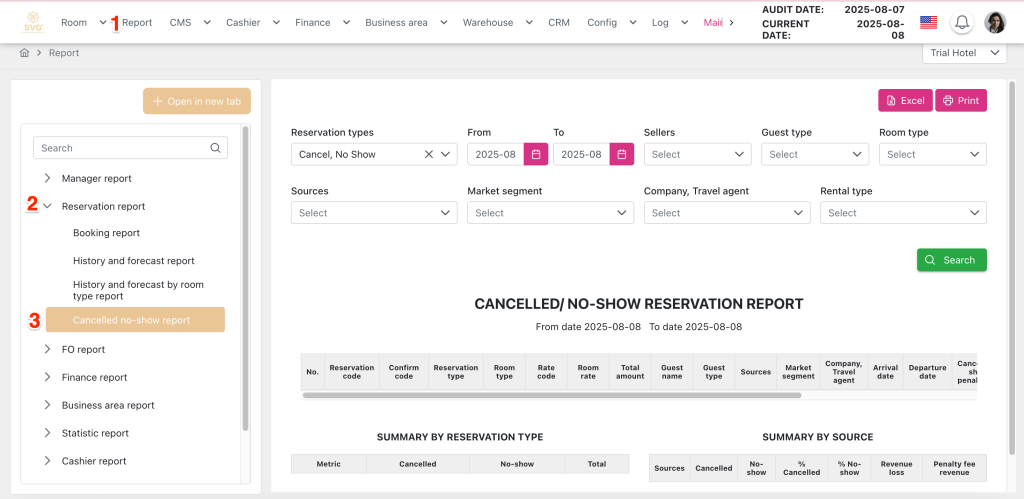Viewport: 1024px width, 499px height.
Task: Clear the Reservation types selection with X
Action: [x=429, y=154]
